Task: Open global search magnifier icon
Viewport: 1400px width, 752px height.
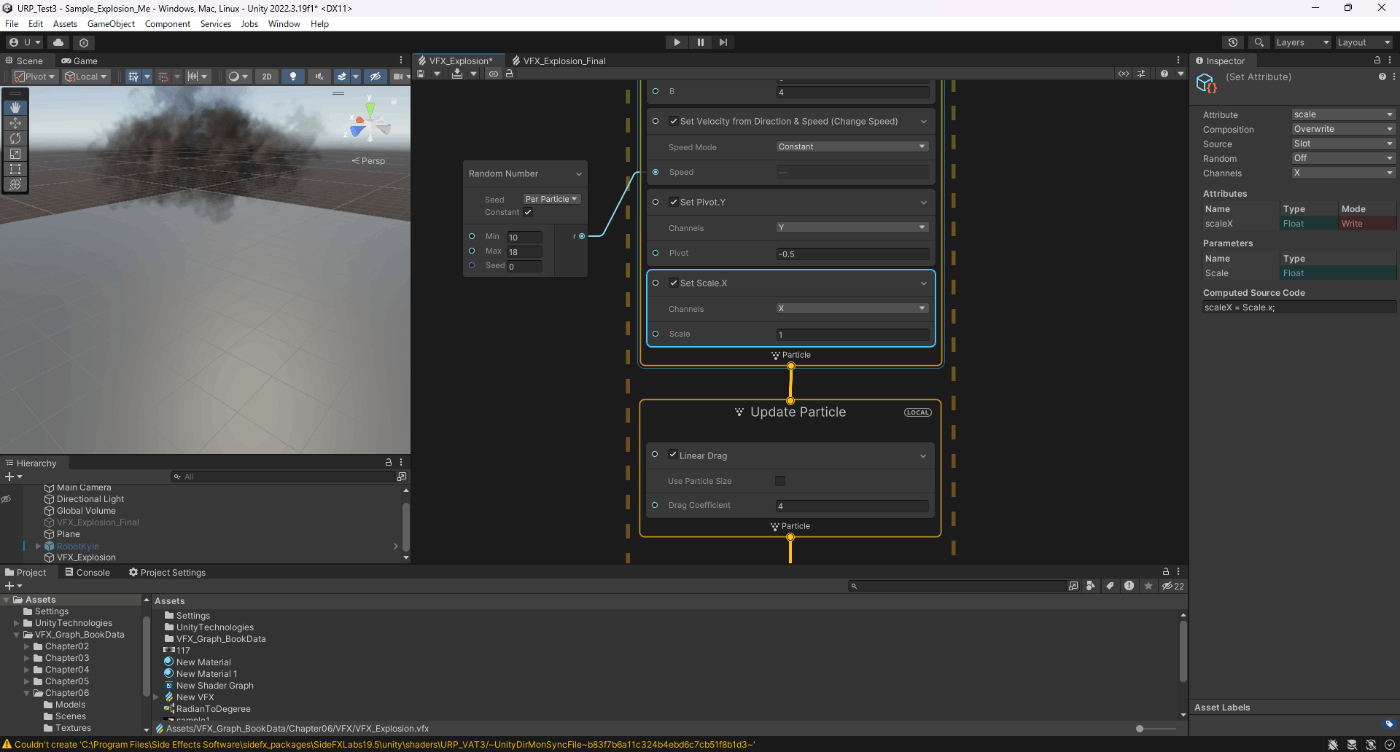Action: 1259,42
